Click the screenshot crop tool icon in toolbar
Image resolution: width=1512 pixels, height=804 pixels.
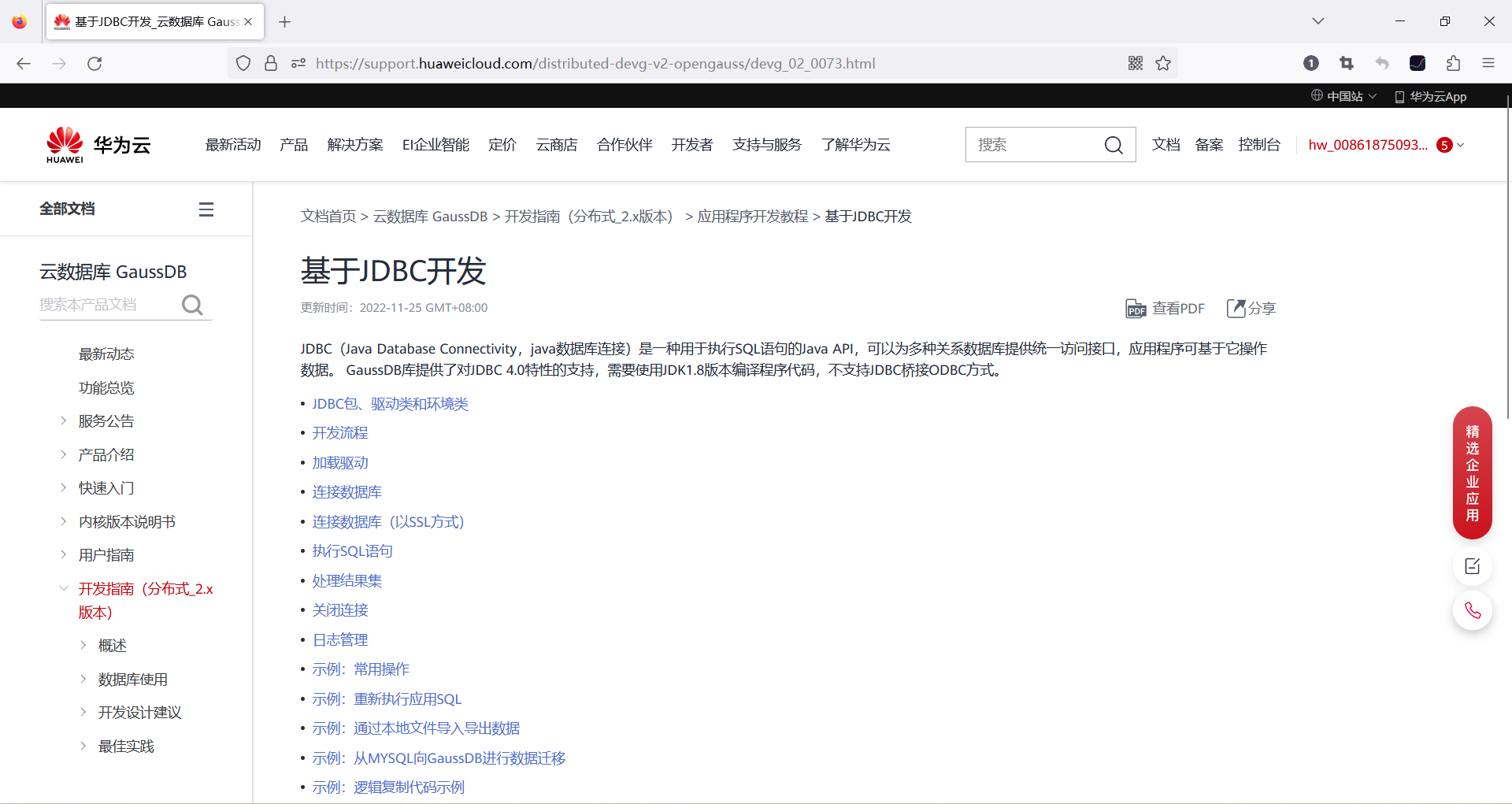(x=1347, y=63)
